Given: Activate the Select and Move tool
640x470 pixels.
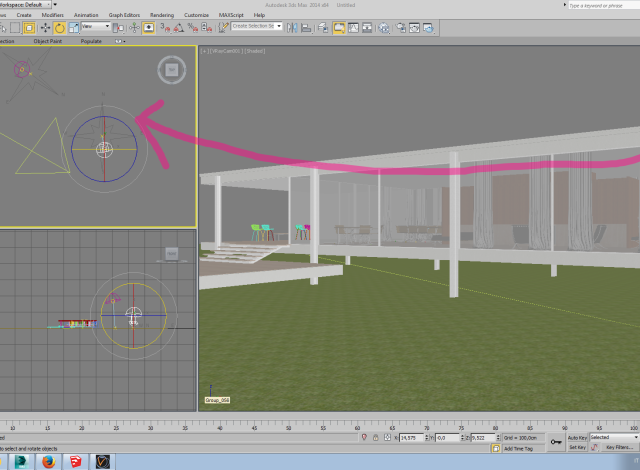Looking at the screenshot, I should (45, 28).
